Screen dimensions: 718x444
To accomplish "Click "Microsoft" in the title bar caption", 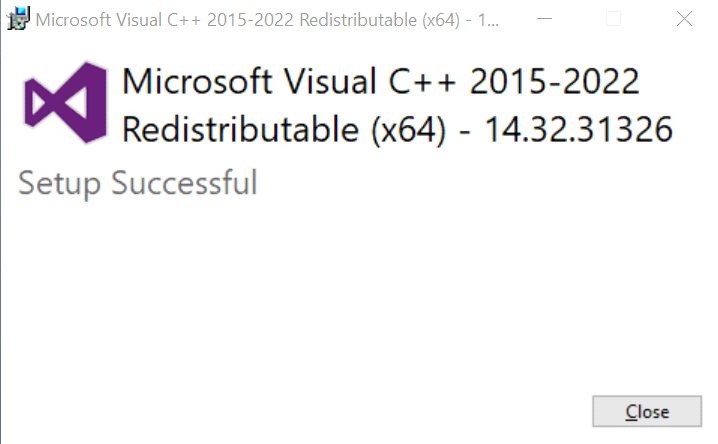I will point(72,20).
